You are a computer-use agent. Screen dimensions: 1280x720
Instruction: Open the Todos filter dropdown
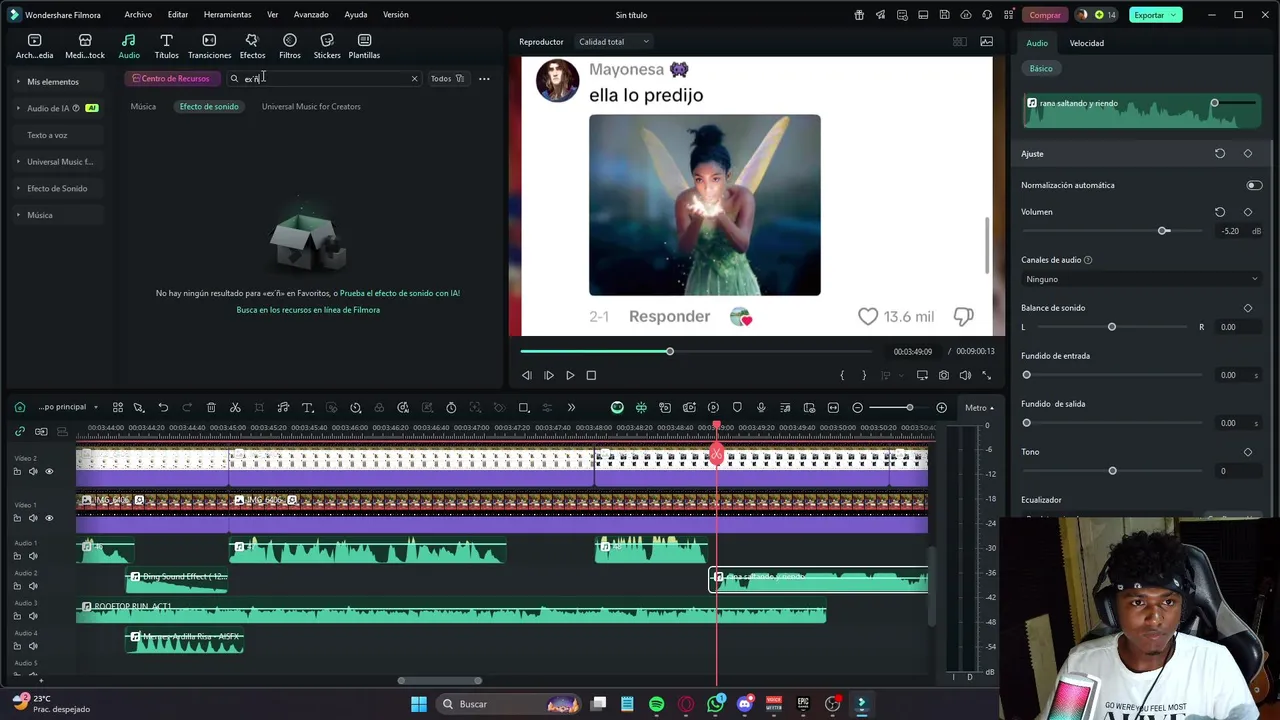(447, 79)
